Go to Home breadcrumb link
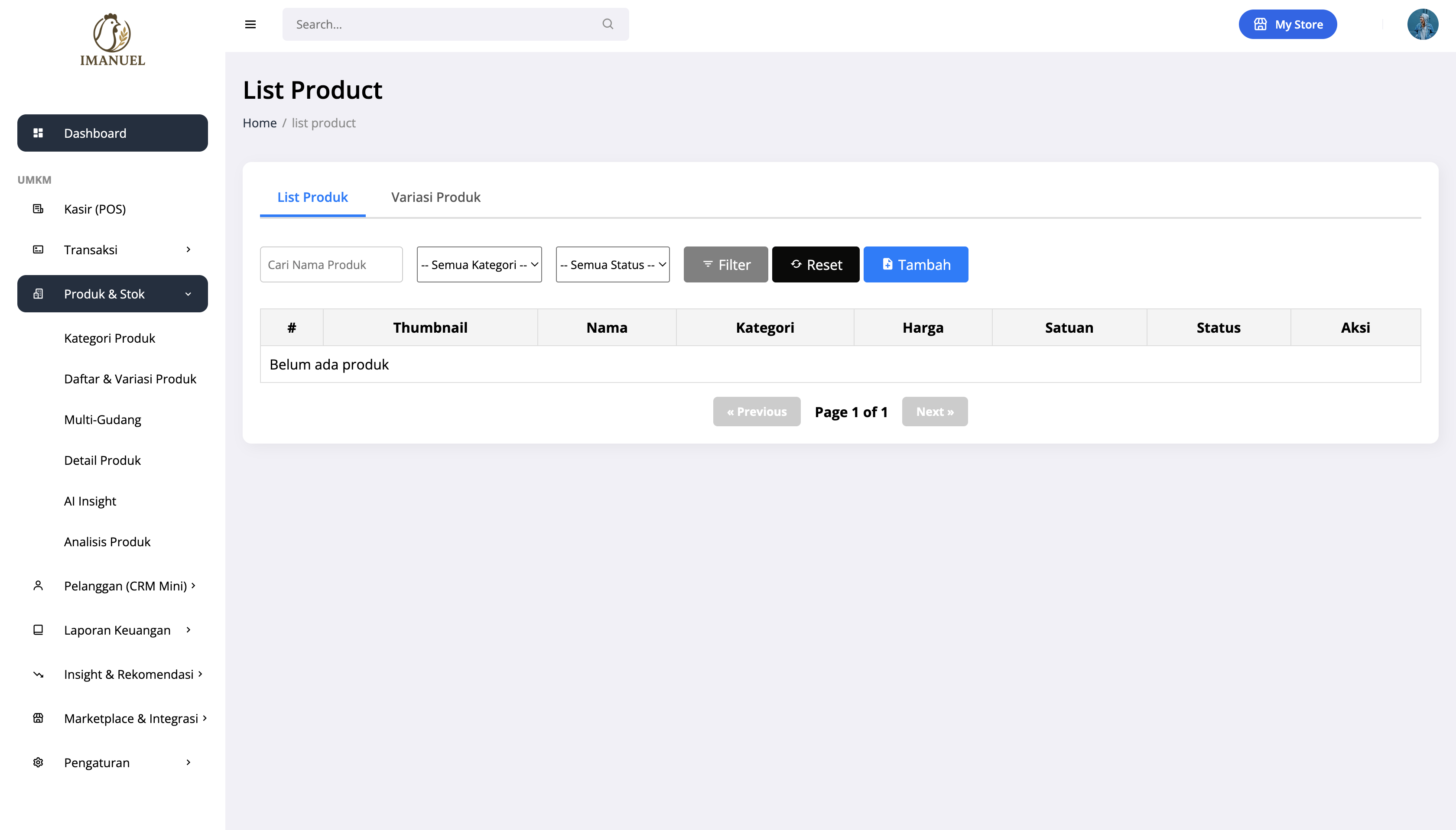The height and width of the screenshot is (830, 1456). [x=260, y=123]
